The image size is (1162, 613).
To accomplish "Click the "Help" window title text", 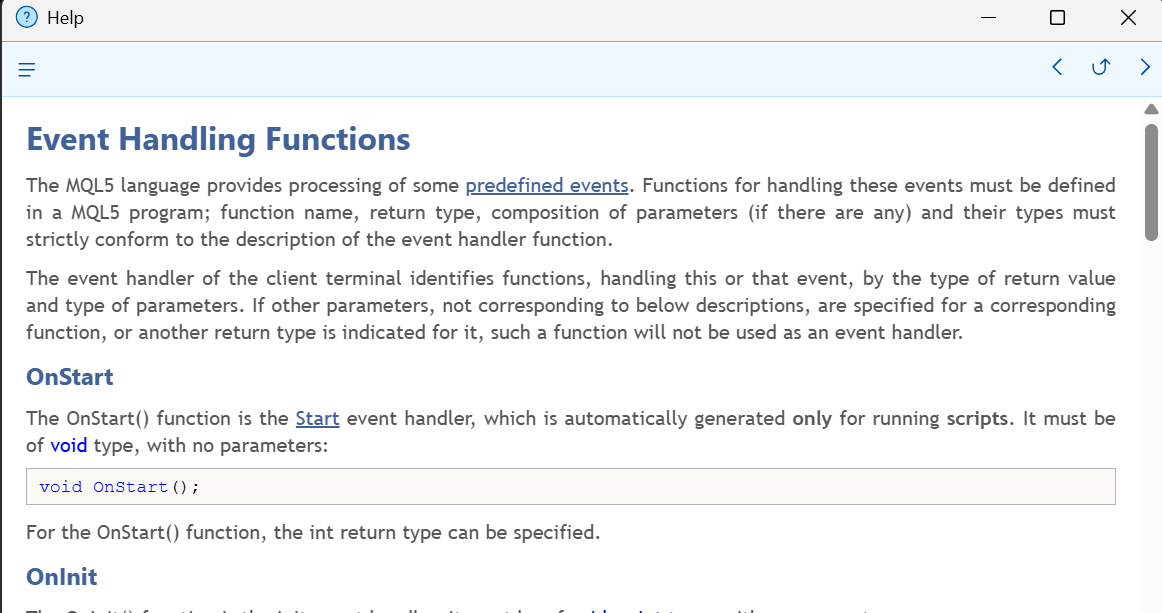I will (65, 18).
